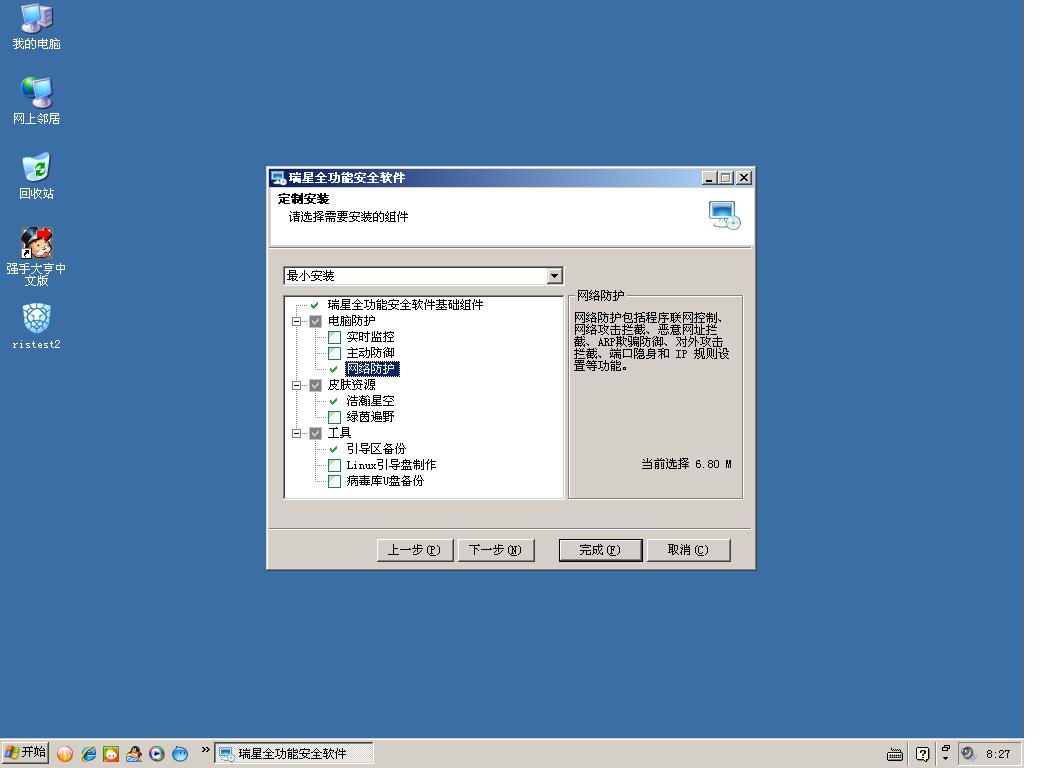Select the 引导区备份 tree label

coord(376,449)
